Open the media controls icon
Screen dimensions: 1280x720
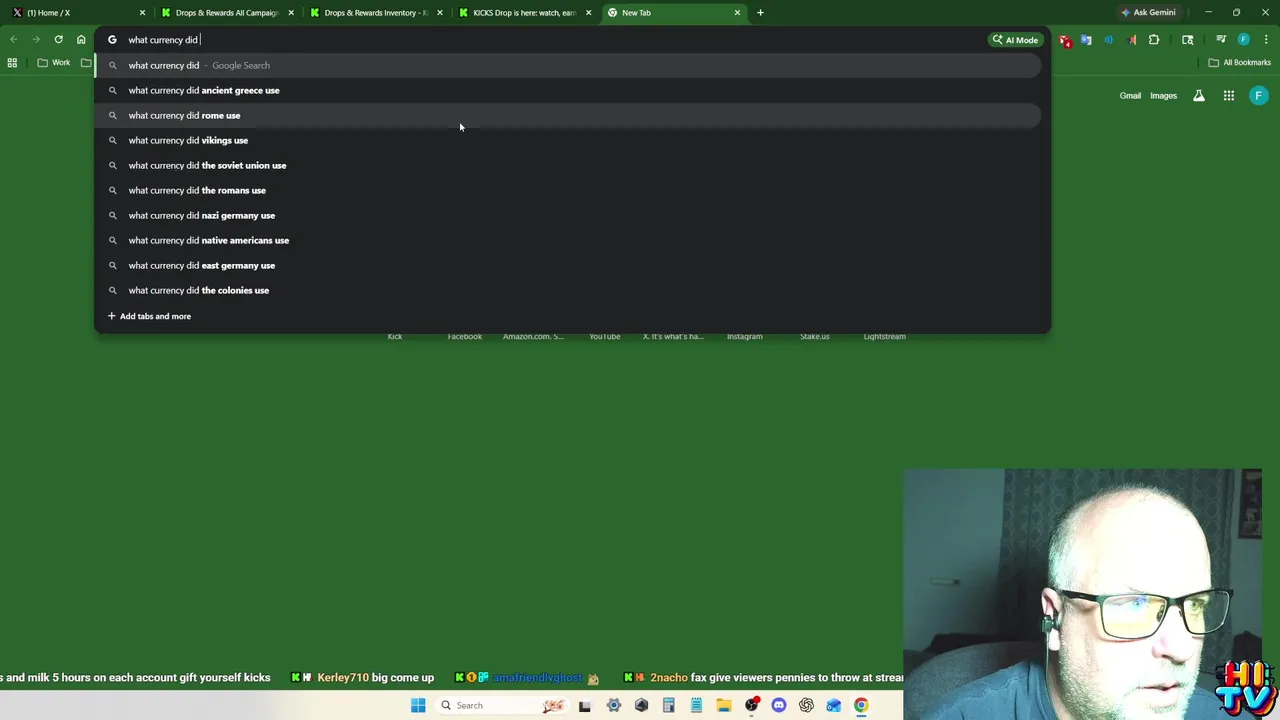(1221, 40)
